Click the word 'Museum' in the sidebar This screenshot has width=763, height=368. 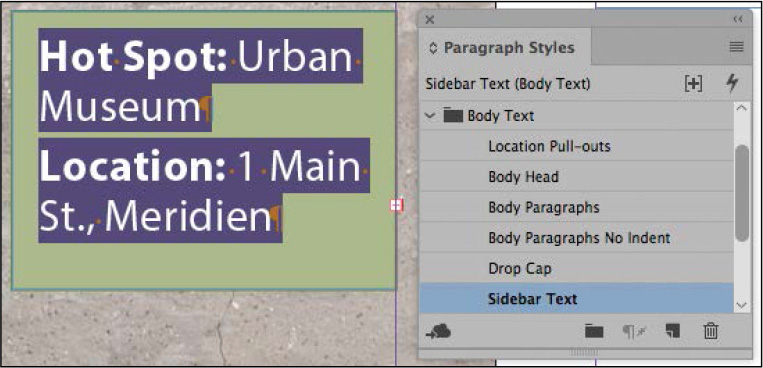click(119, 108)
